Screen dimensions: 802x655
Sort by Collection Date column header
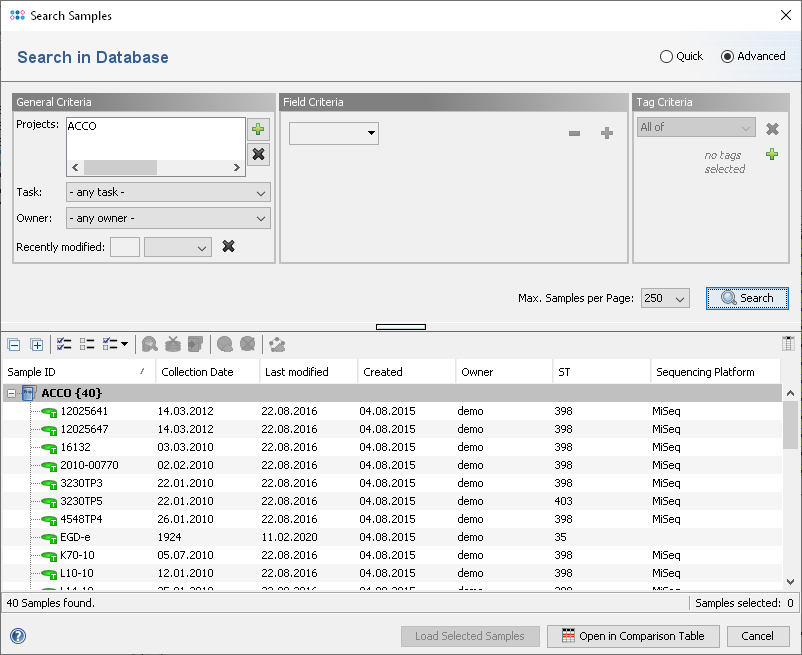coord(197,372)
